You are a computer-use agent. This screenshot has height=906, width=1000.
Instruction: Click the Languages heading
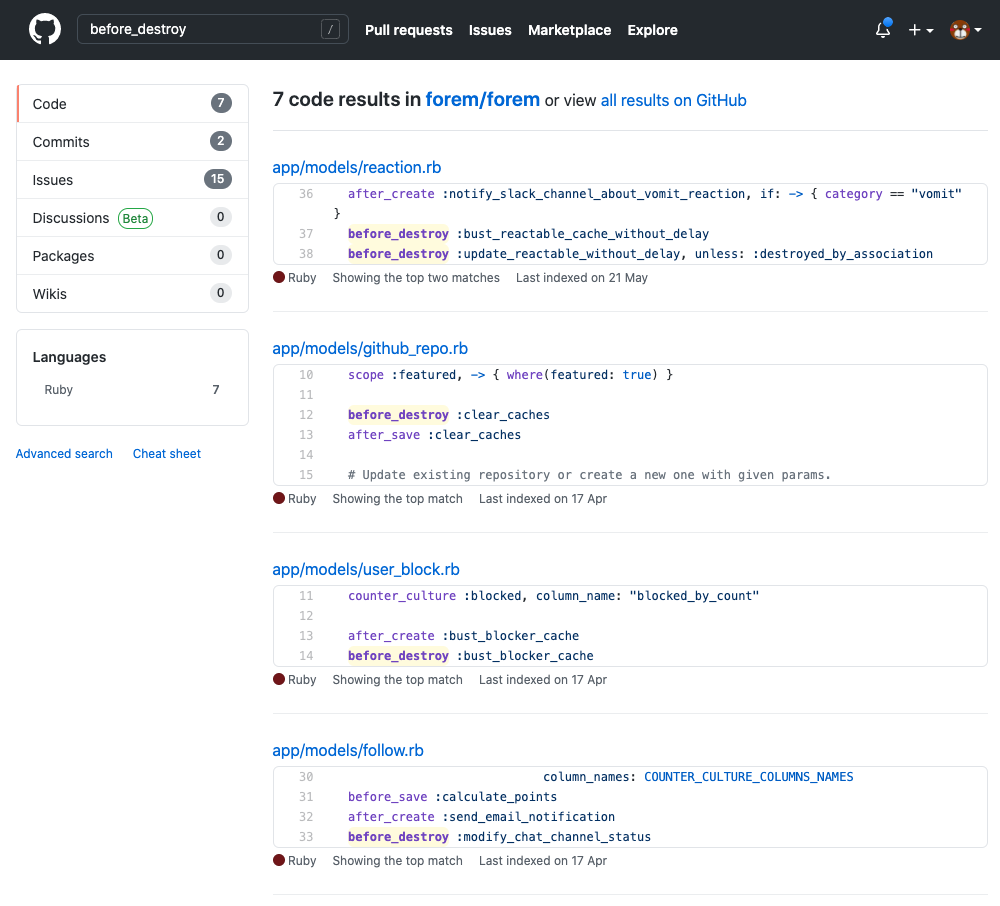pyautogui.click(x=70, y=357)
